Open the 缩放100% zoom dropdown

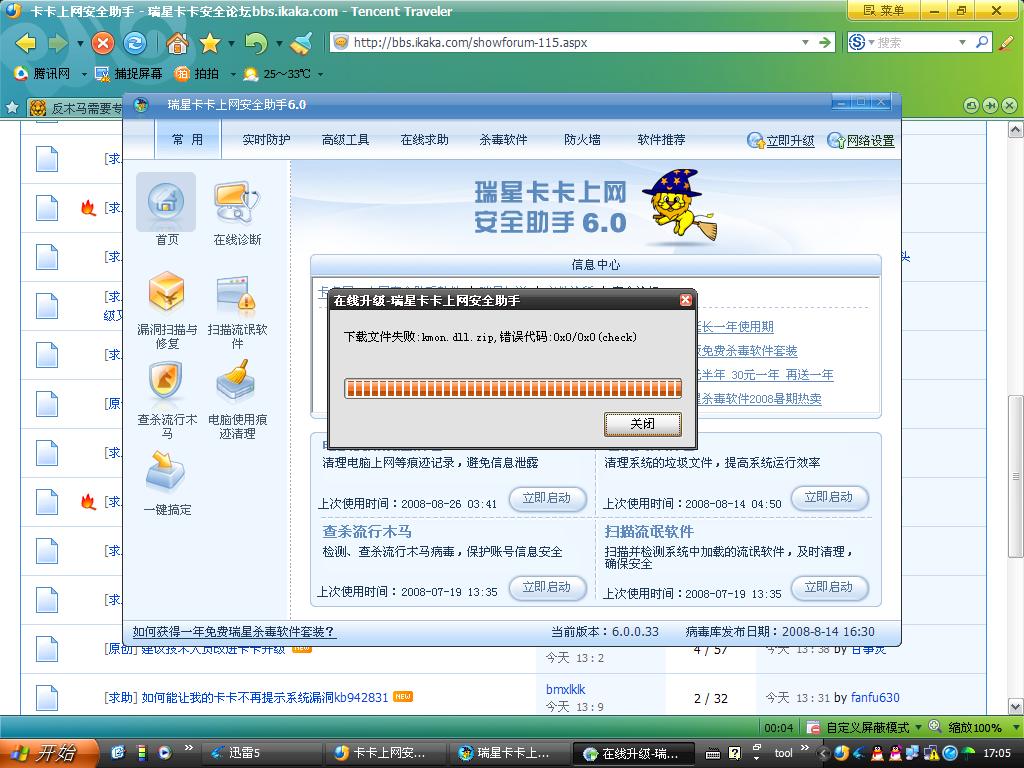click(x=1014, y=727)
